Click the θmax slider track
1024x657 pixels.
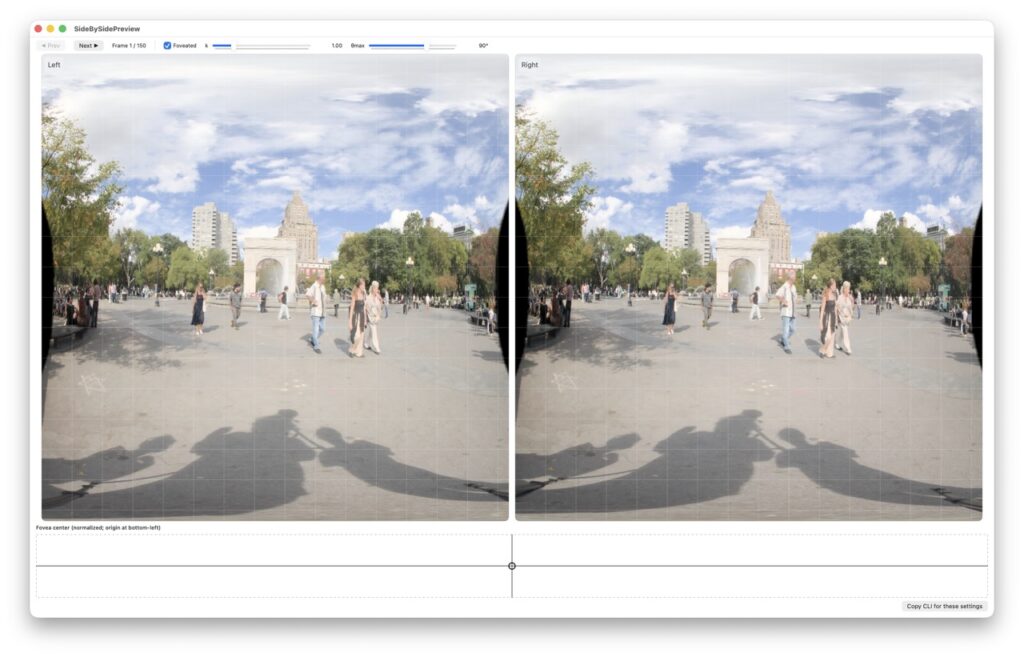point(412,45)
